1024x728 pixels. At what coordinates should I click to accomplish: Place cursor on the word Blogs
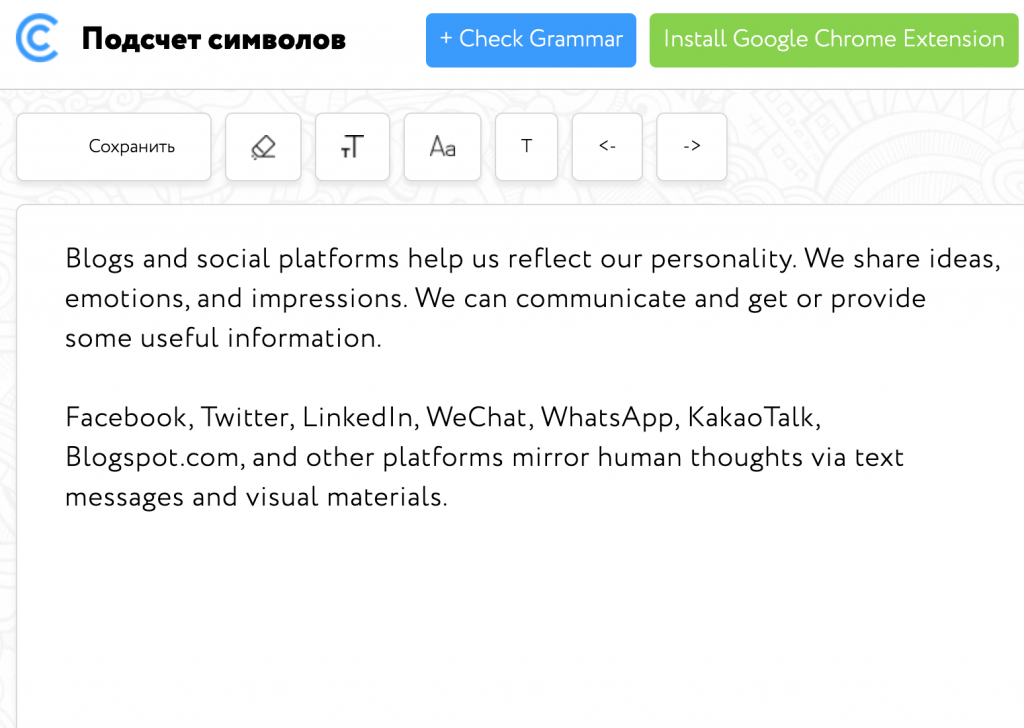point(99,259)
